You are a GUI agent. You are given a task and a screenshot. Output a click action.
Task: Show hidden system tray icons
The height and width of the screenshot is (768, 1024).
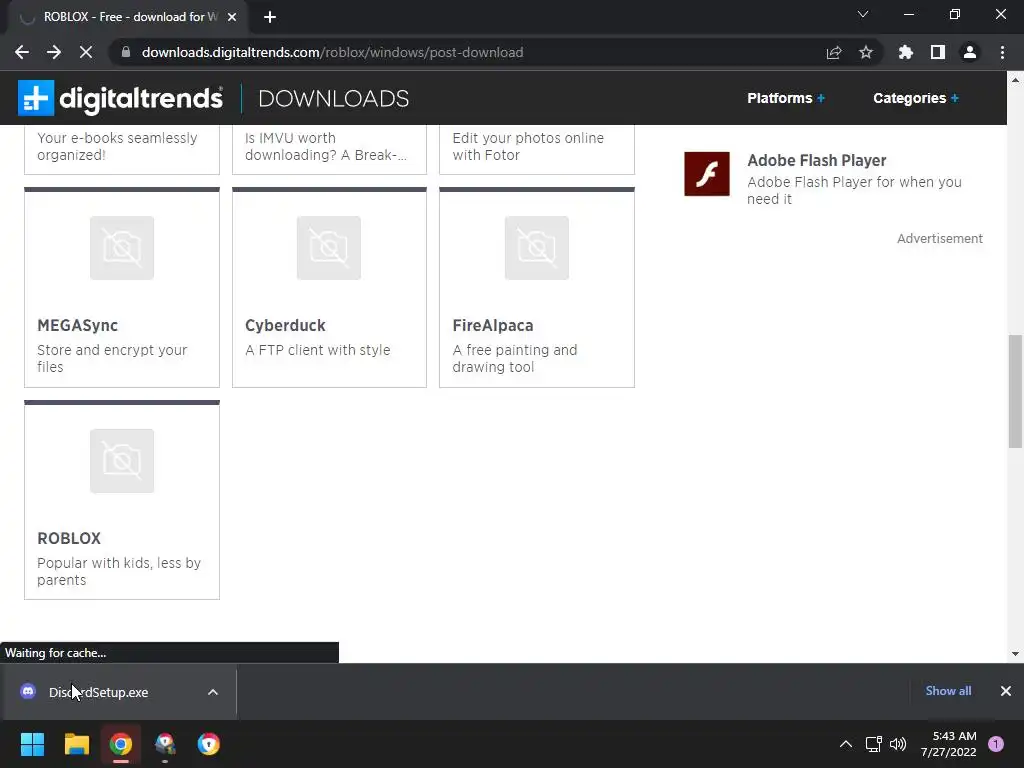(x=846, y=744)
